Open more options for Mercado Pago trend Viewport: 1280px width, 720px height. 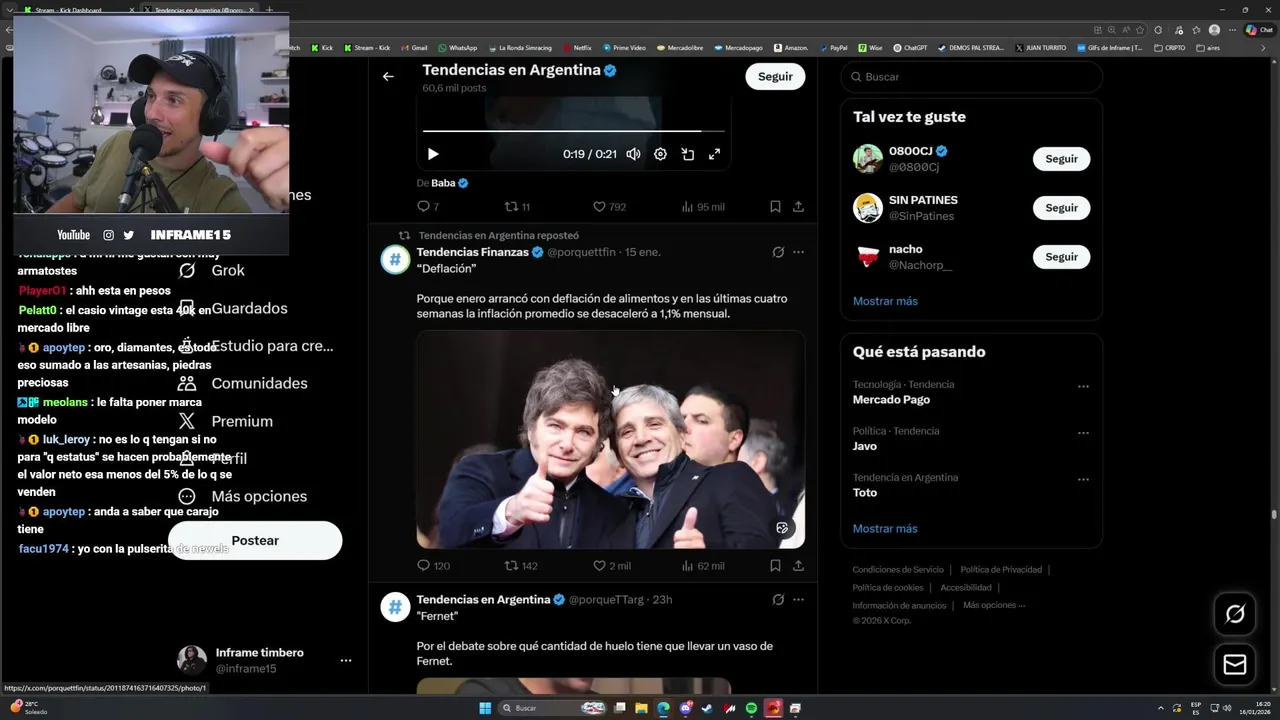pyautogui.click(x=1083, y=386)
